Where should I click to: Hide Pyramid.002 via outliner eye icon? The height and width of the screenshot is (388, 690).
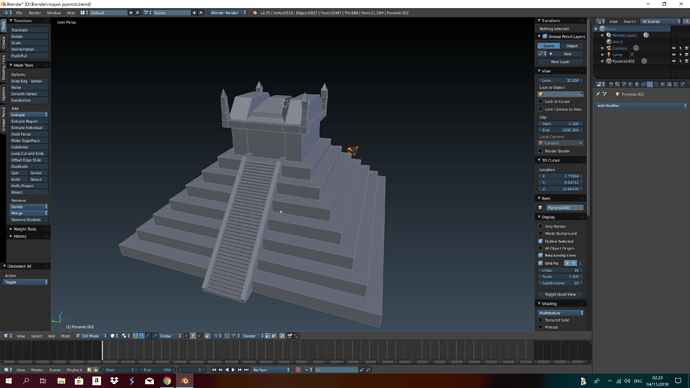pyautogui.click(x=674, y=61)
